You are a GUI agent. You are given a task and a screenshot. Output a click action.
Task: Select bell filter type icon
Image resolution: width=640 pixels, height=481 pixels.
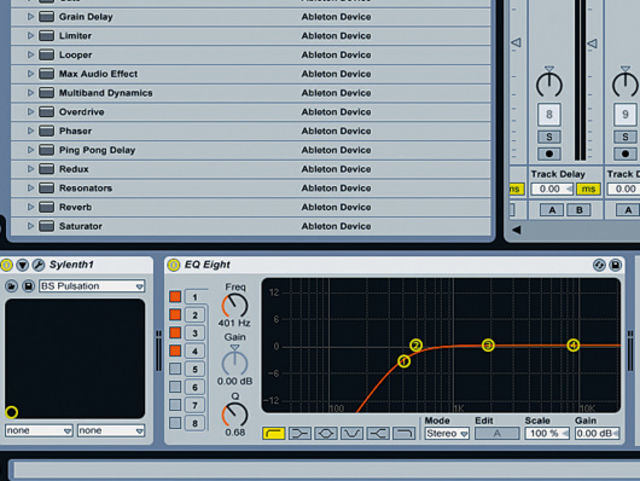(x=326, y=433)
